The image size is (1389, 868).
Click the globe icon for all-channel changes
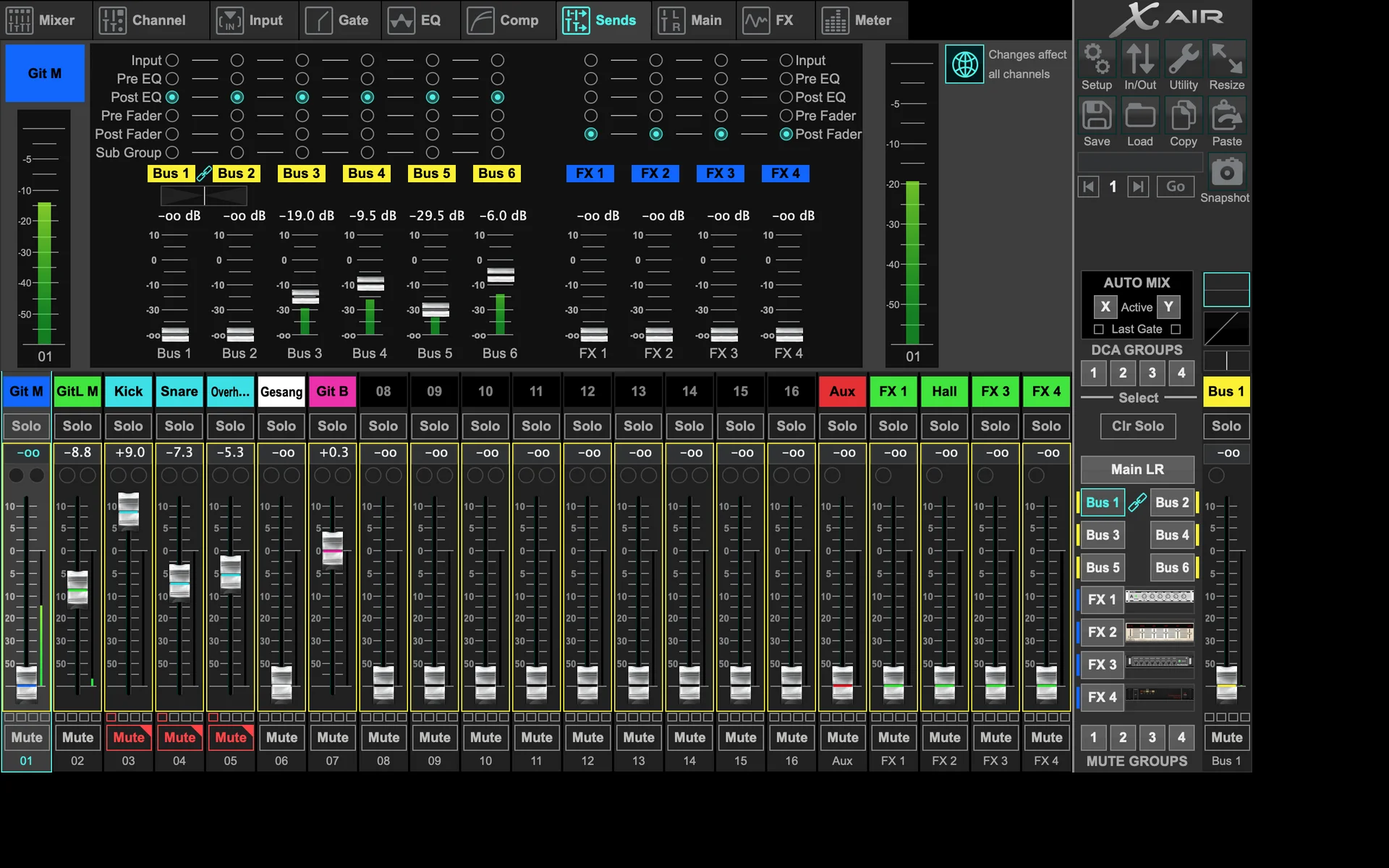[x=964, y=64]
